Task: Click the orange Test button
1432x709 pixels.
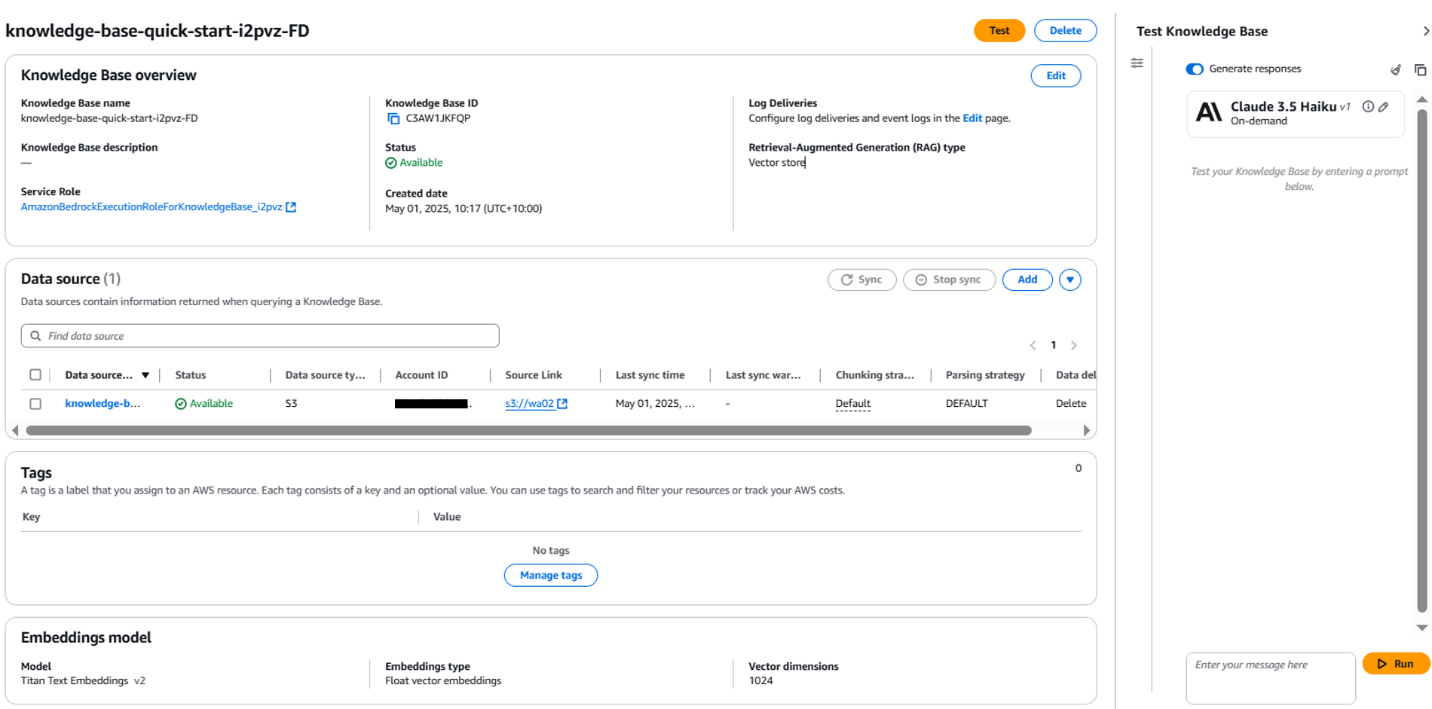Action: tap(999, 31)
